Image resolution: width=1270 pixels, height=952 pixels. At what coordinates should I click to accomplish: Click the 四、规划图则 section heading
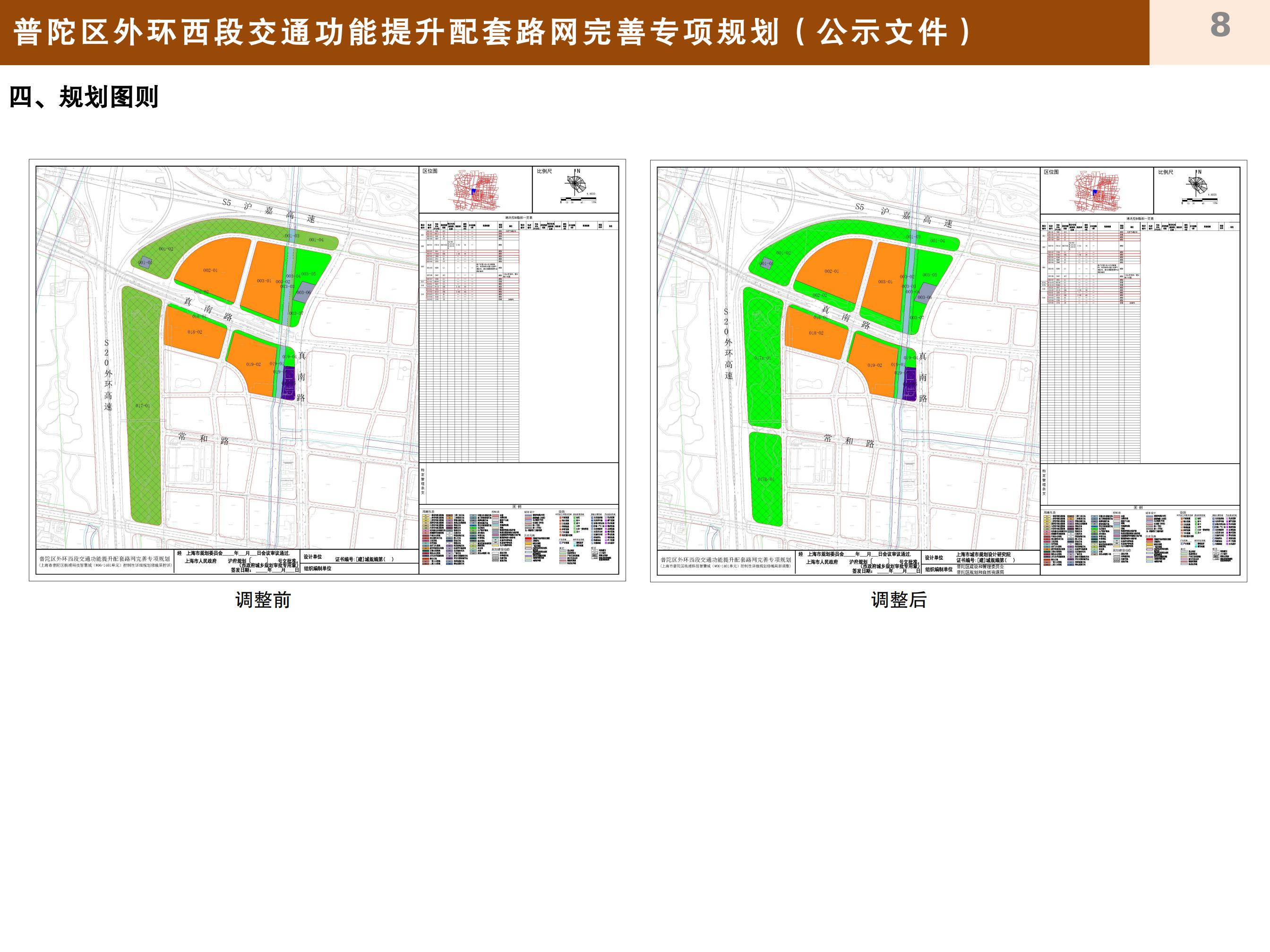(84, 97)
